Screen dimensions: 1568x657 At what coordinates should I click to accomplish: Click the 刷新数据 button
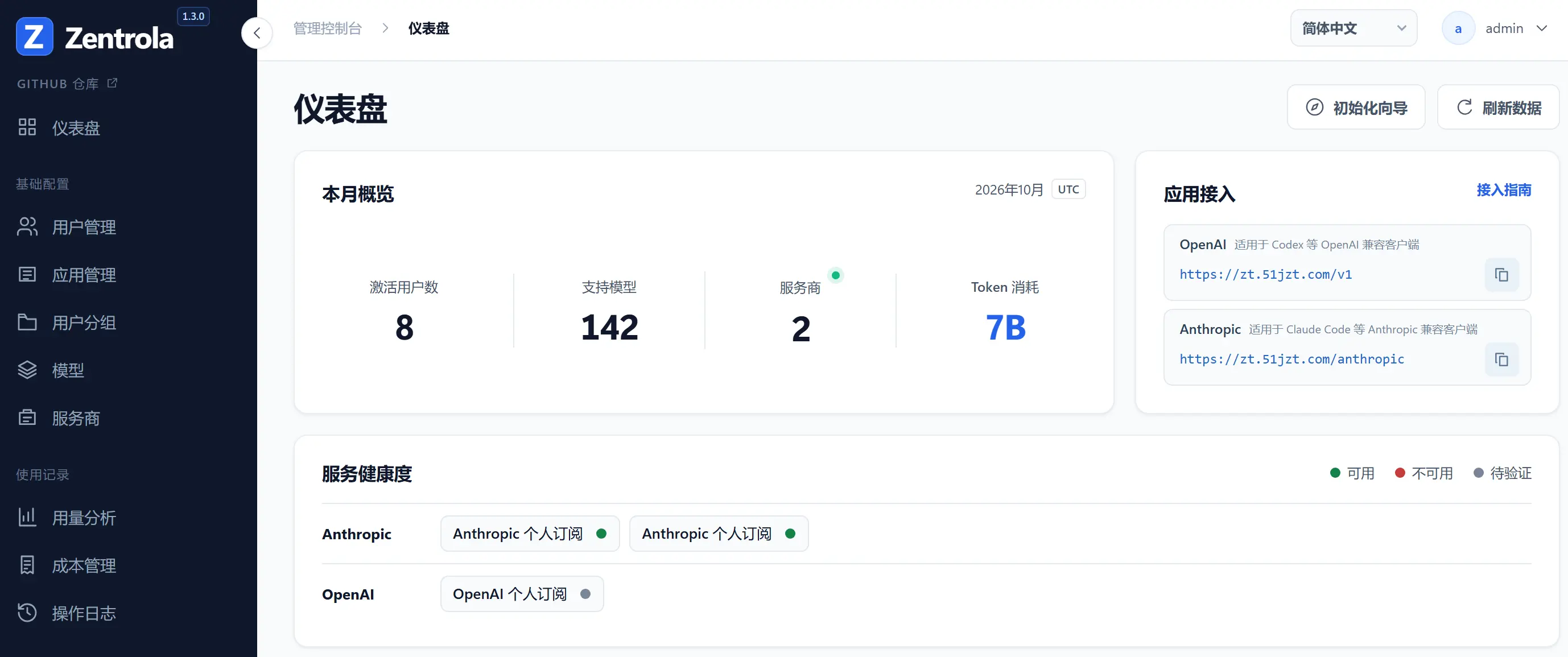[x=1498, y=107]
